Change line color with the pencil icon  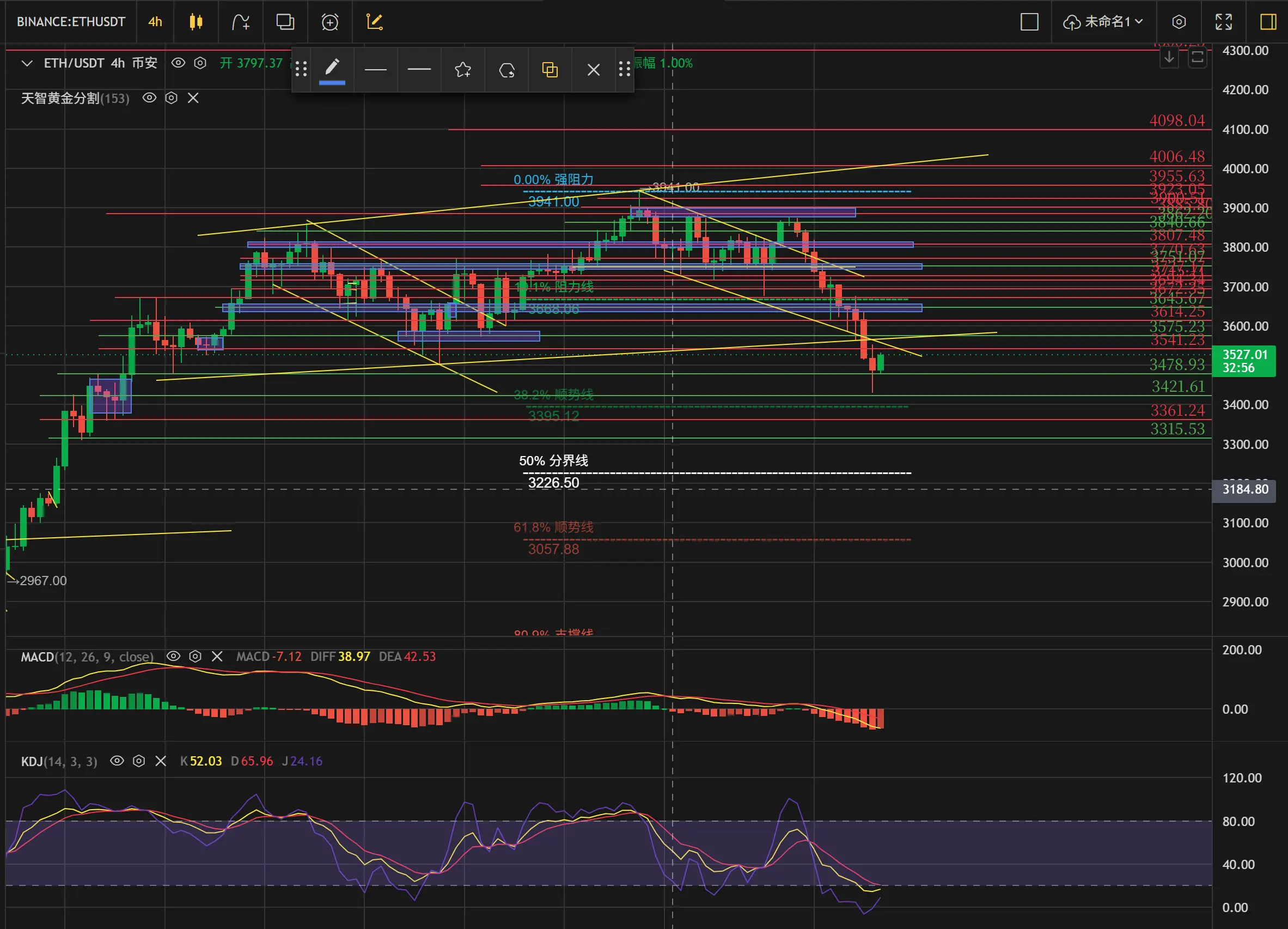click(x=332, y=69)
